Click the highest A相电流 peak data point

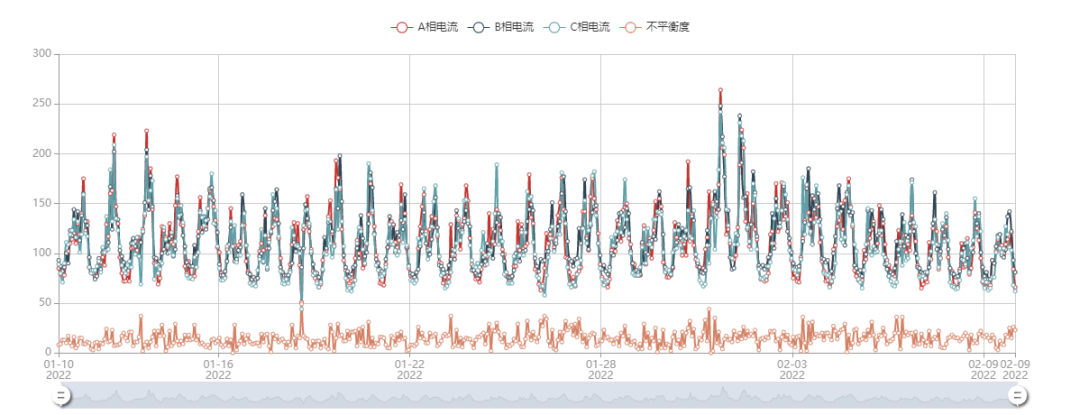[720, 91]
